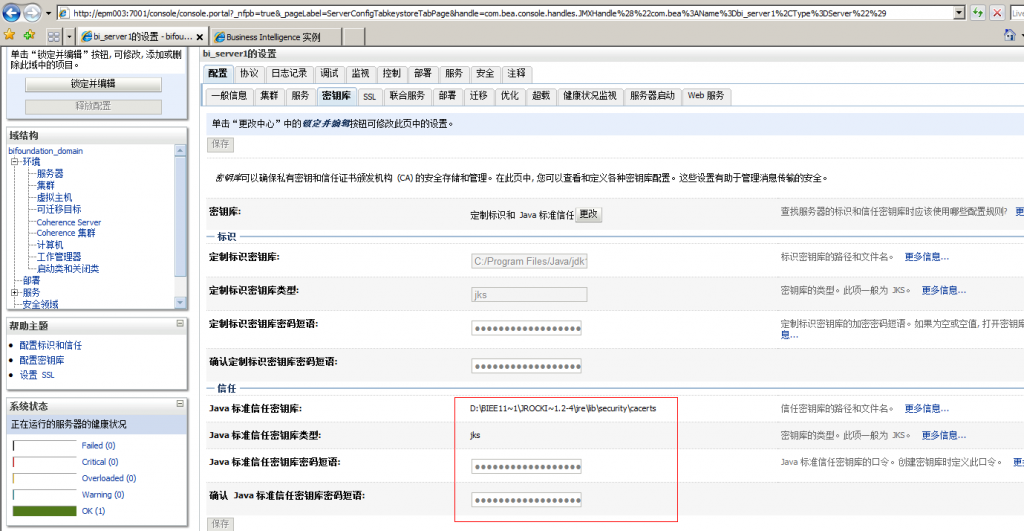Select 虚拟主机 in the domain tree
Viewport: 1024px width, 531px height.
coord(54,197)
